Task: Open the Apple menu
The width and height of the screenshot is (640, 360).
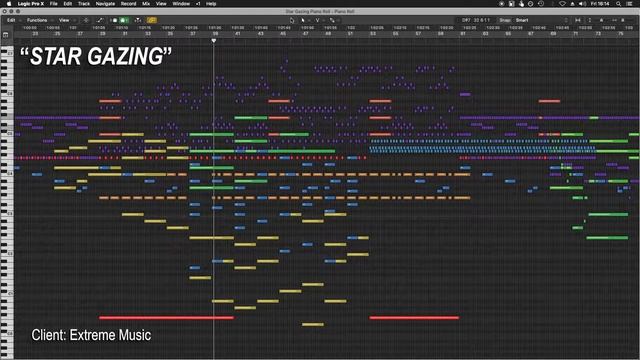Action: [9, 4]
